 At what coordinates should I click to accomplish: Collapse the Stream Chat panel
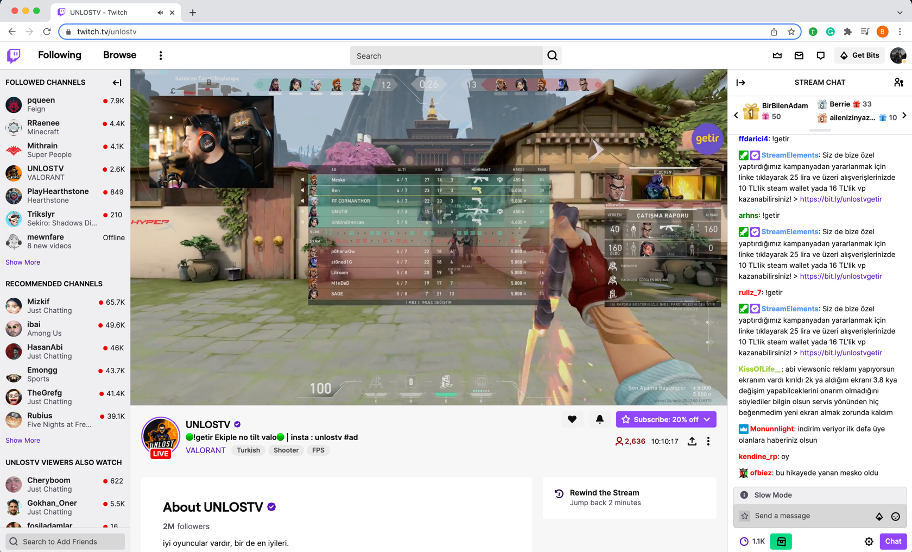tap(740, 83)
